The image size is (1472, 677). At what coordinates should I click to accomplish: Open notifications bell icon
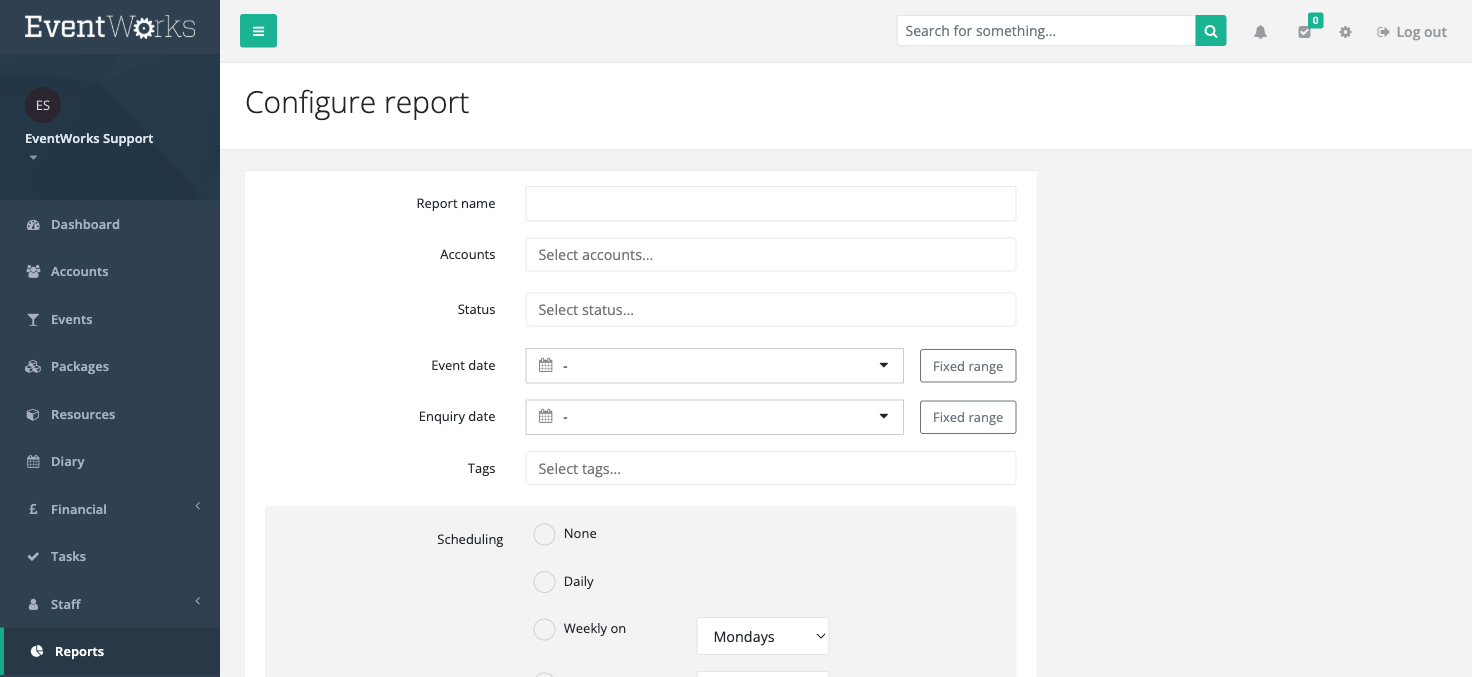click(1260, 32)
